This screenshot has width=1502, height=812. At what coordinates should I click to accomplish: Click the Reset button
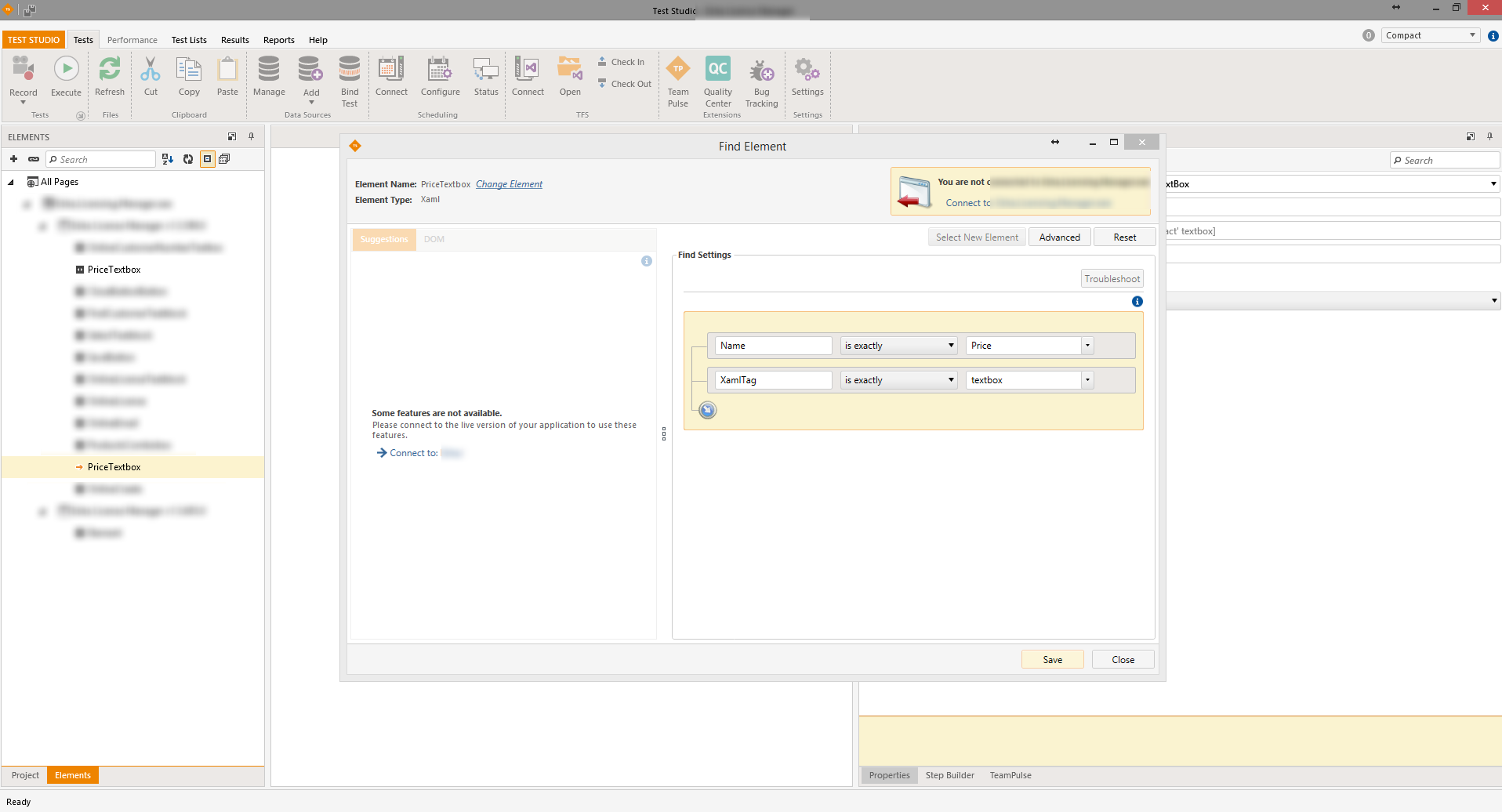coord(1124,237)
